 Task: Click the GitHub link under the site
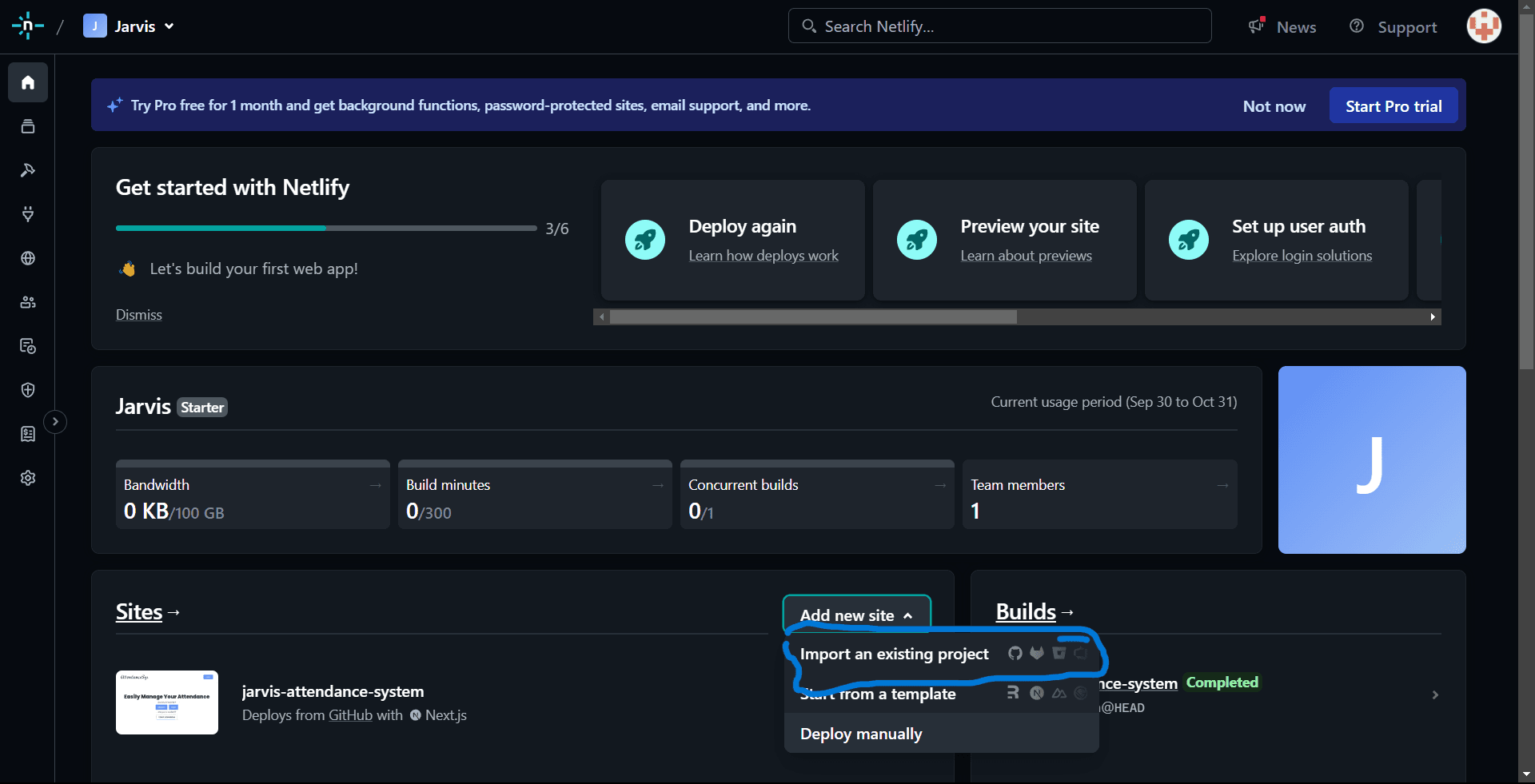click(350, 715)
